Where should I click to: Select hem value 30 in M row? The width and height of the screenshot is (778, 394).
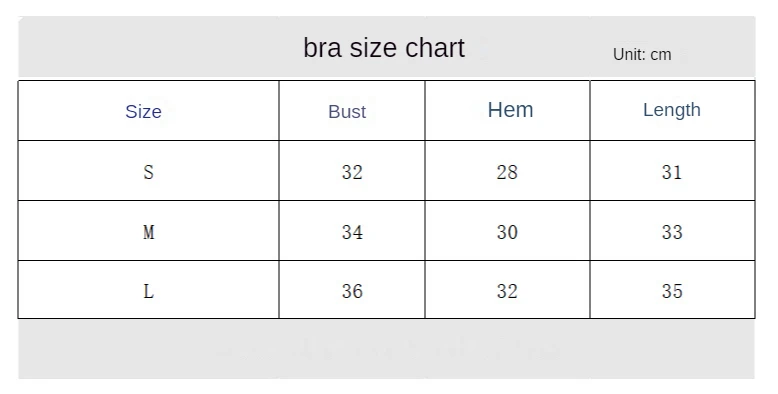tap(507, 232)
